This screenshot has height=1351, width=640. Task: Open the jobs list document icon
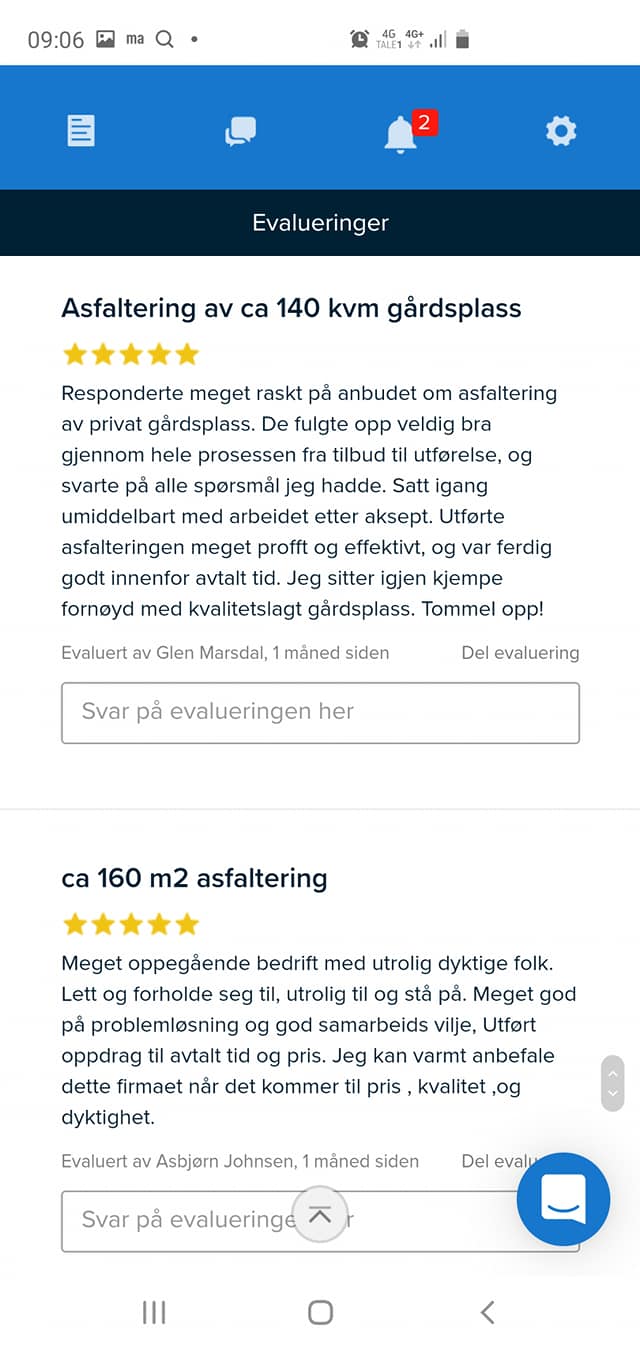click(81, 131)
